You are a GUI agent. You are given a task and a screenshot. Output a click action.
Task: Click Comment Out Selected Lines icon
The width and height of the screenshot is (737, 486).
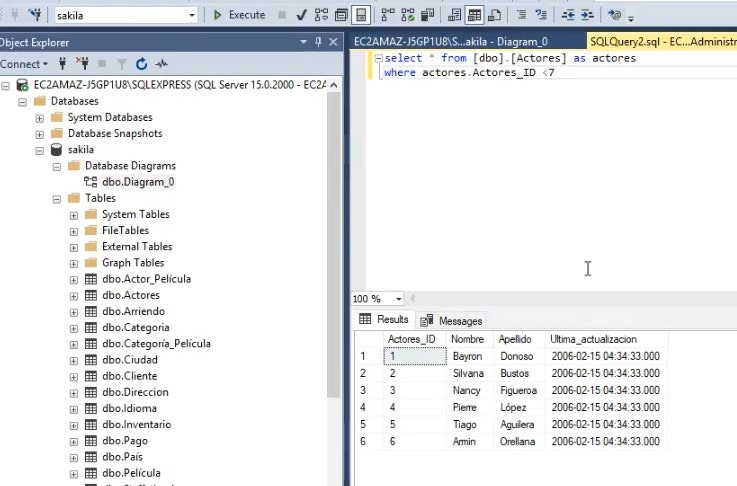(521, 15)
